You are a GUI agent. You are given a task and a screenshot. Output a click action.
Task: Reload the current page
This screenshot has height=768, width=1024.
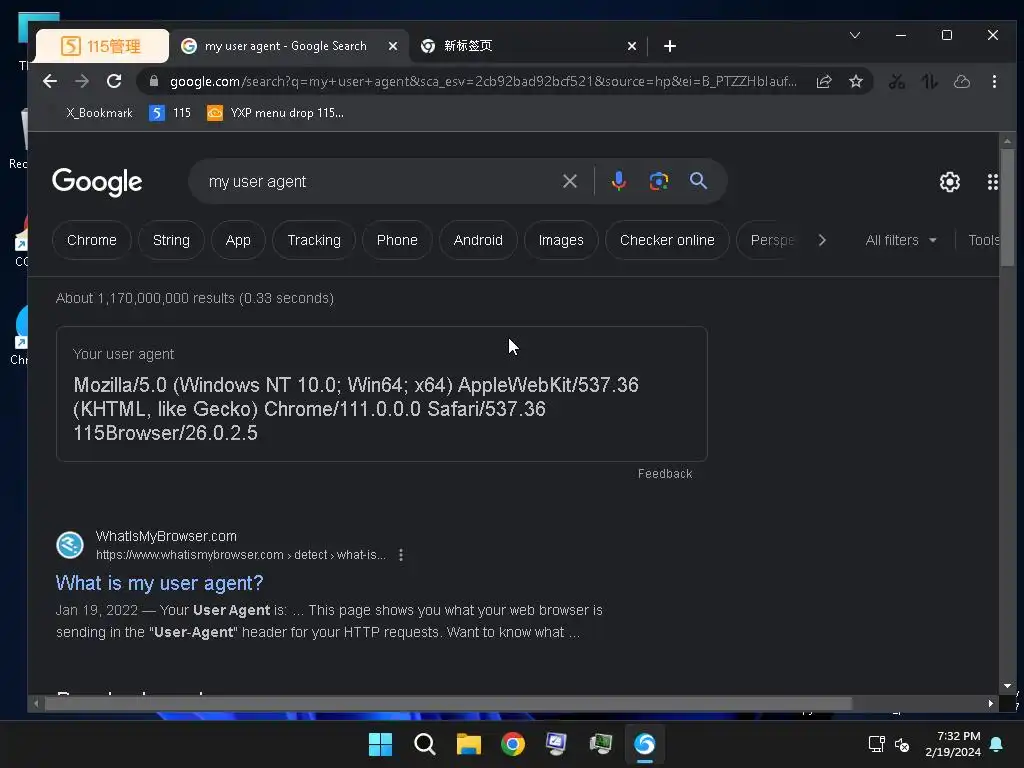tap(114, 81)
